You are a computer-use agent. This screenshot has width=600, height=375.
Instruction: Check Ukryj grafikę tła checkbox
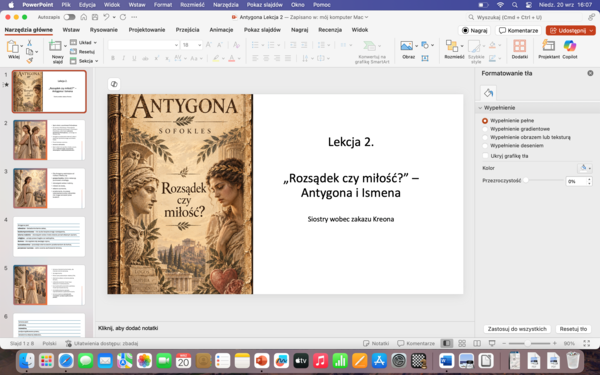coord(485,156)
